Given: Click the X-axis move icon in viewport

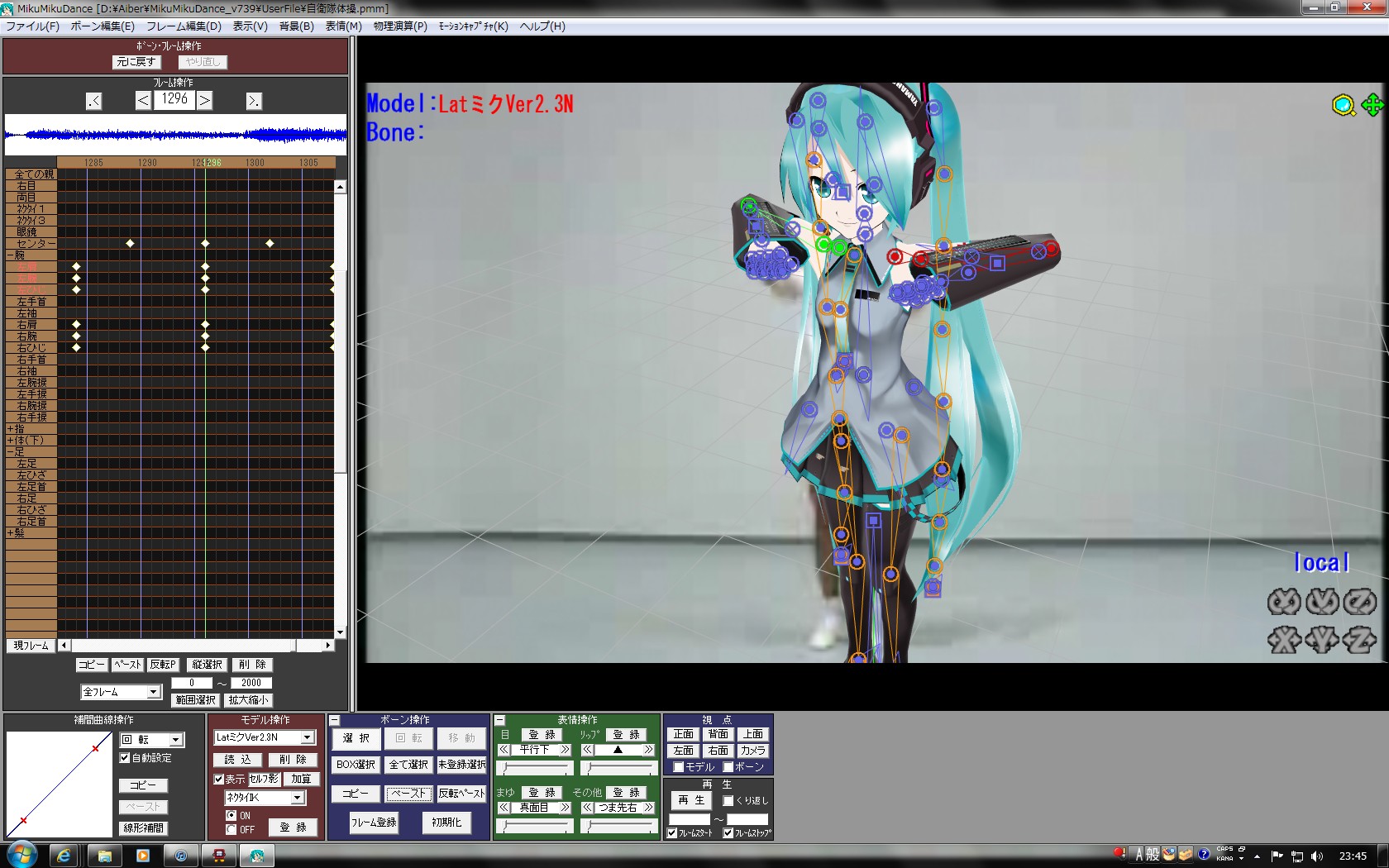Looking at the screenshot, I should (x=1284, y=640).
